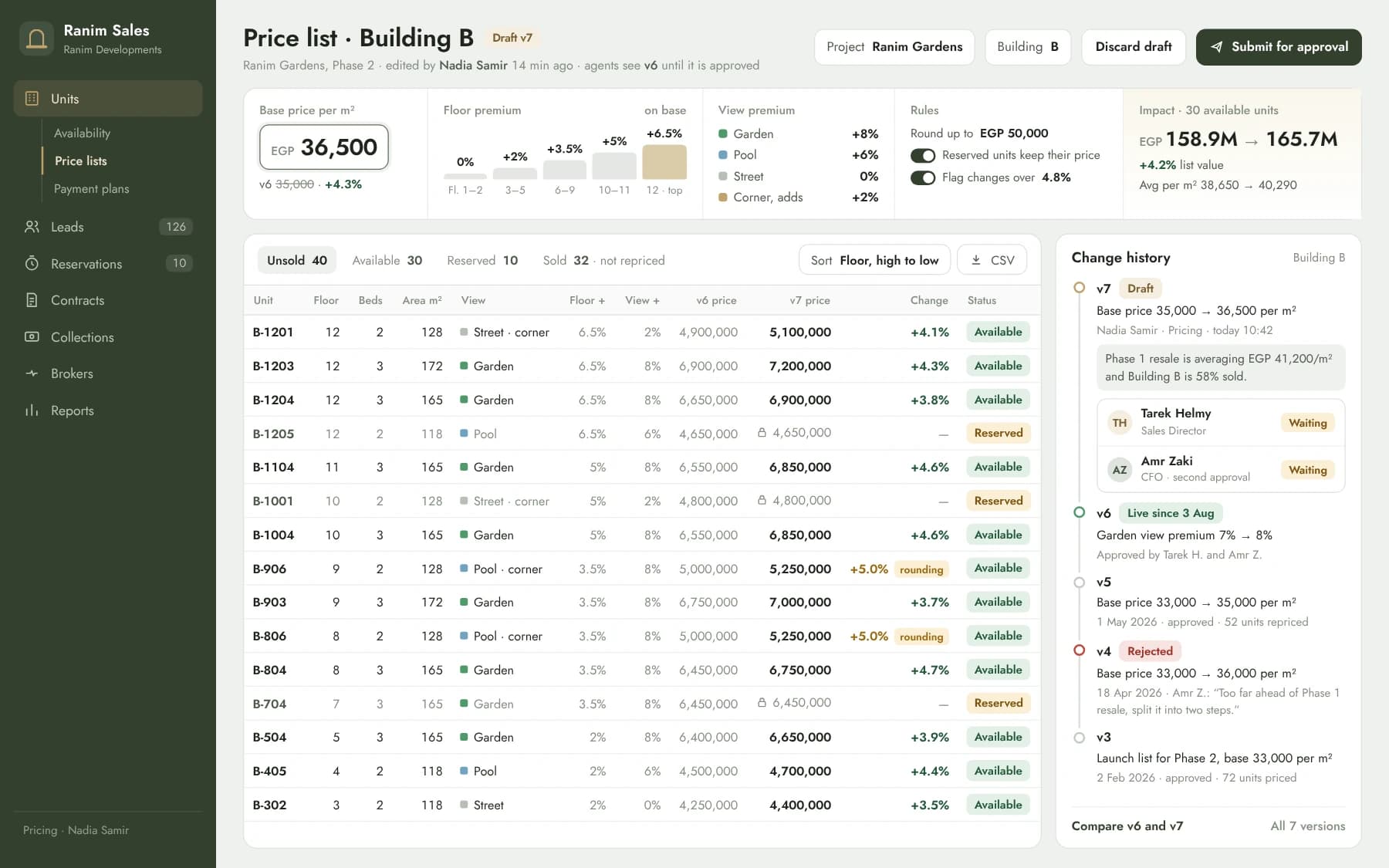The height and width of the screenshot is (868, 1389).
Task: Click the Ranim Sales logo icon
Action: coord(36,39)
